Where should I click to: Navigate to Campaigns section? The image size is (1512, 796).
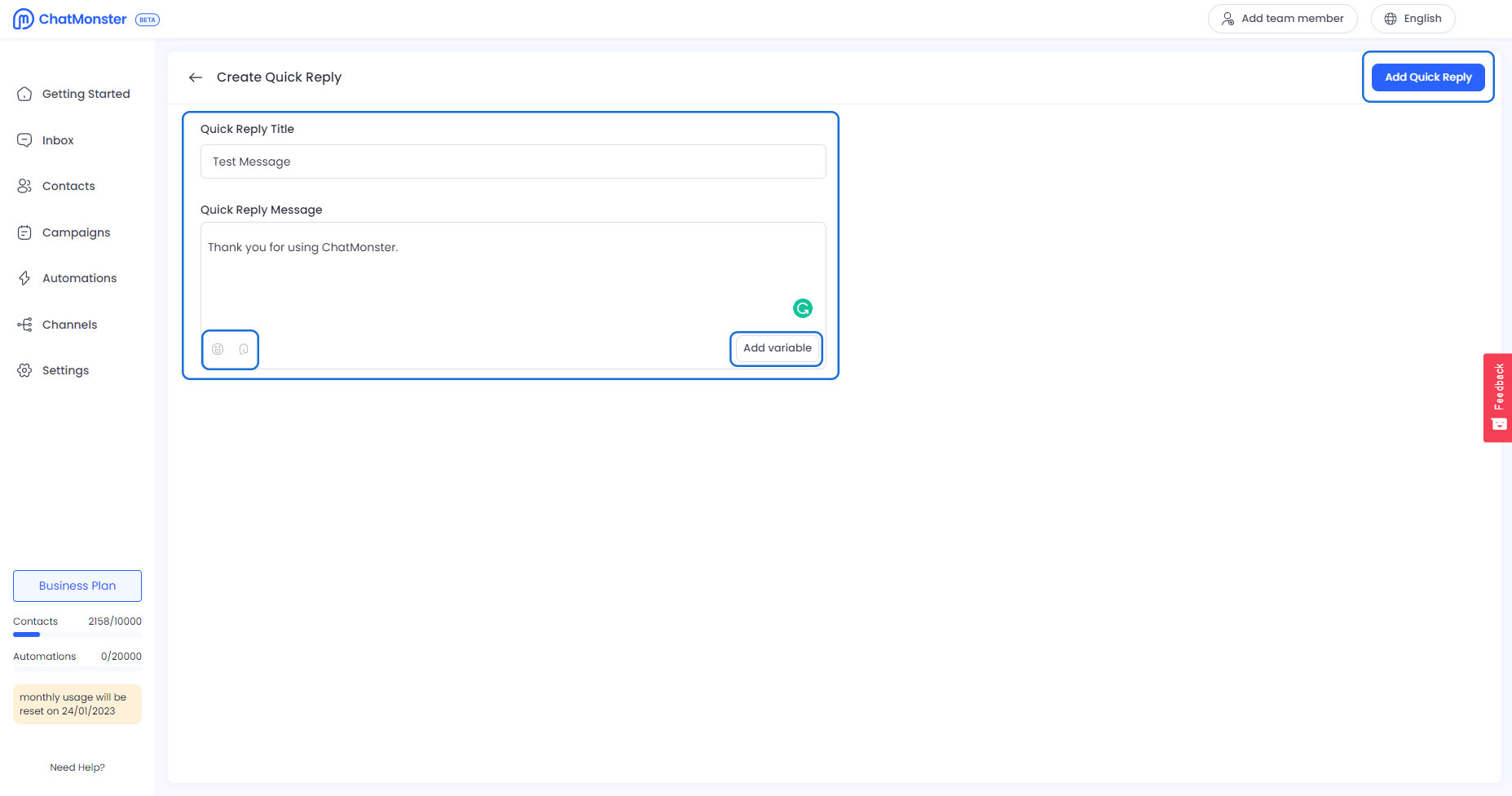click(76, 232)
